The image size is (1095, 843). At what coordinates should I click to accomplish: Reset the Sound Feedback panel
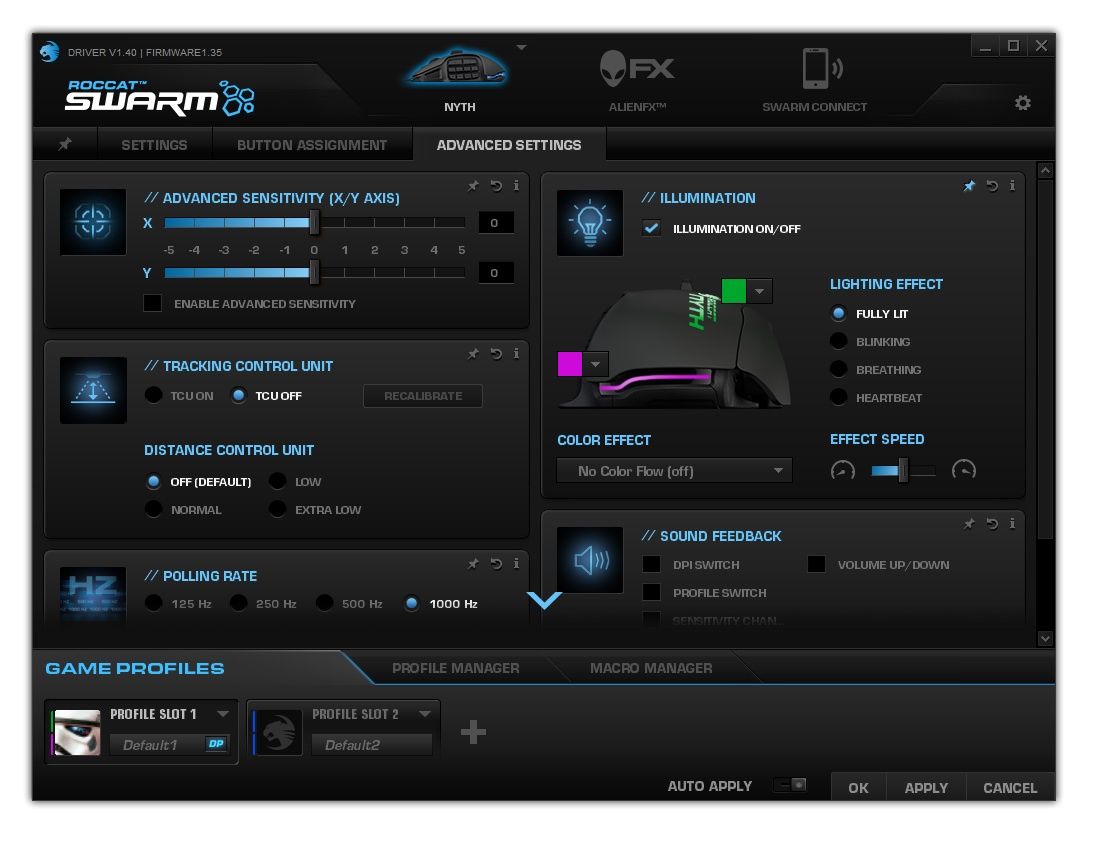tap(992, 523)
